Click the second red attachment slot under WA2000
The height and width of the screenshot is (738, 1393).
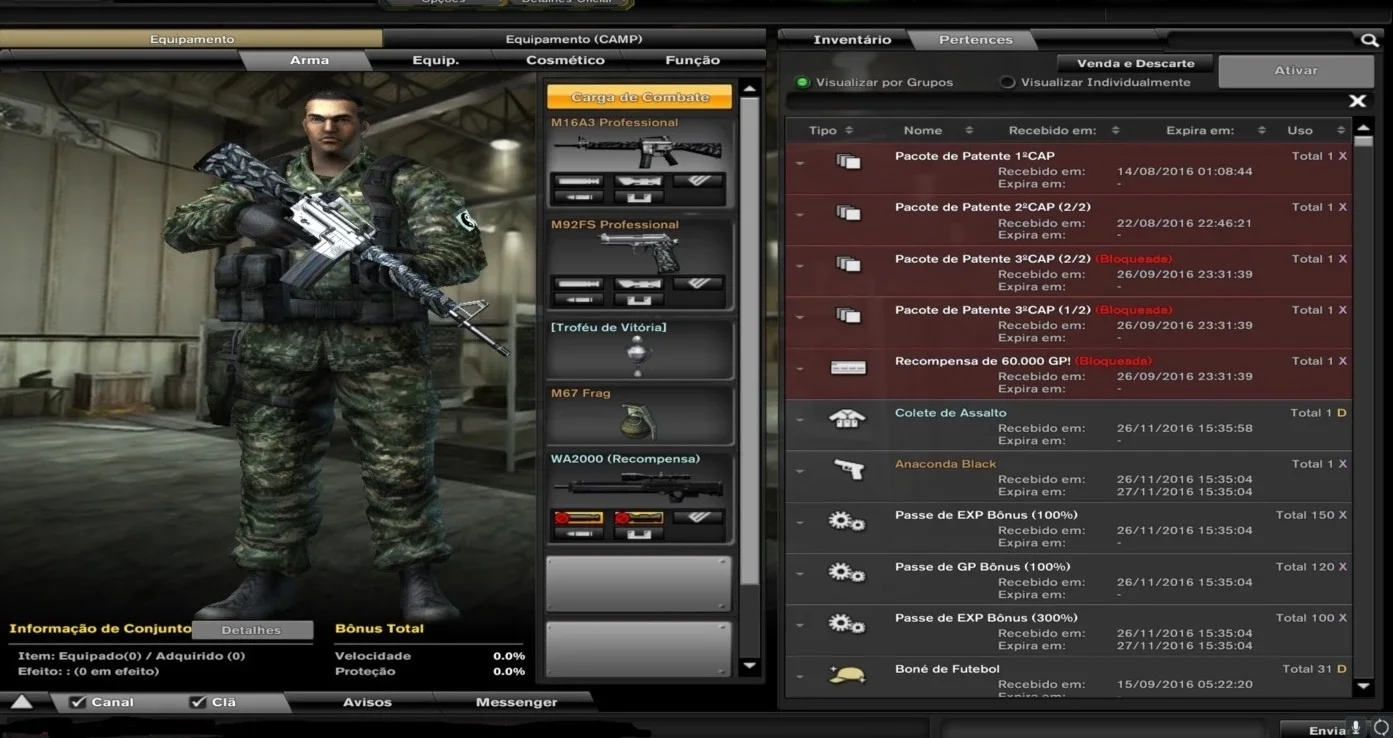point(638,517)
